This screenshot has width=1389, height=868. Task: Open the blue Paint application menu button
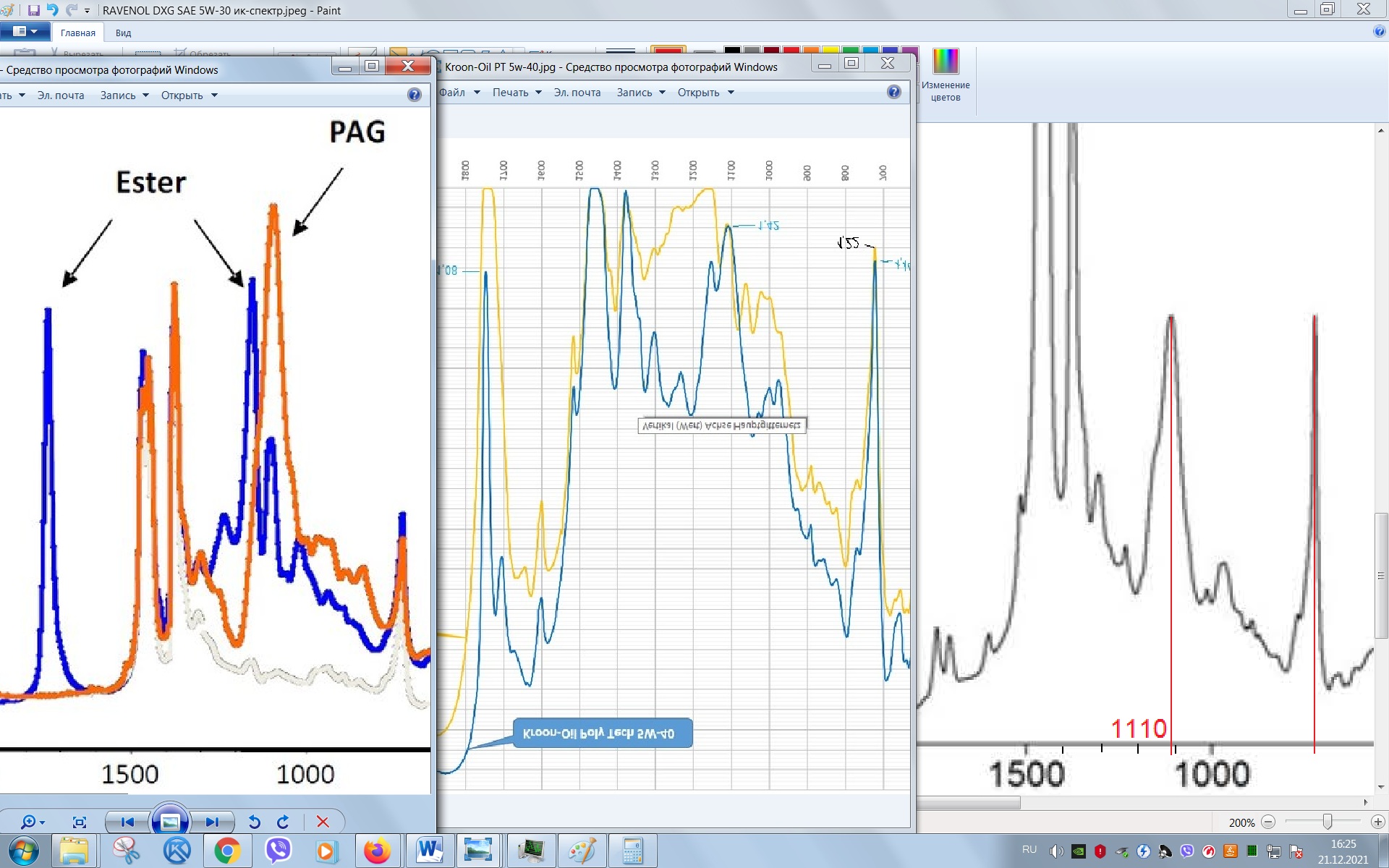click(x=25, y=32)
